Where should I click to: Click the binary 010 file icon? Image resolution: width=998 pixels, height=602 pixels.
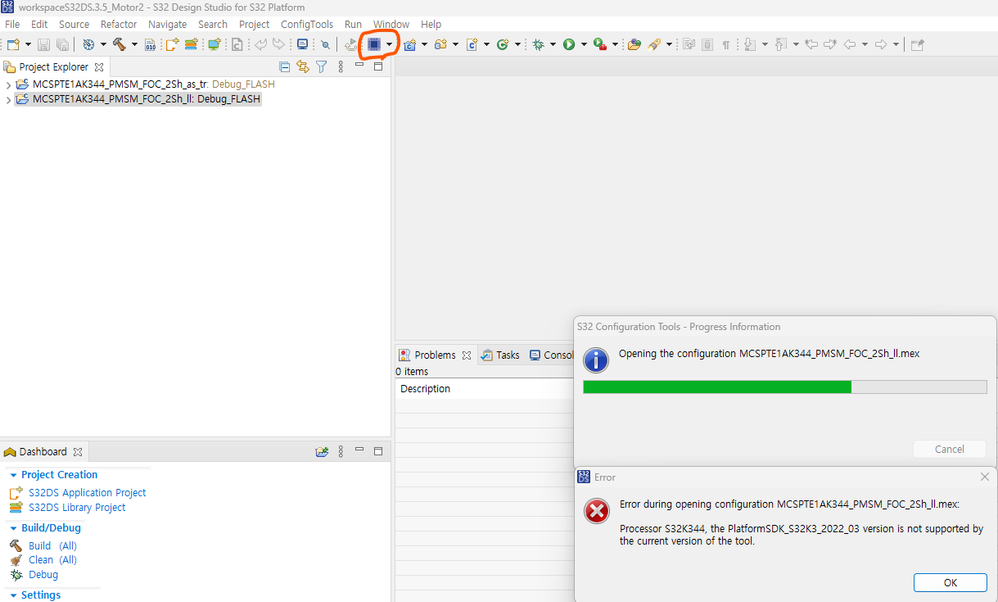coord(150,45)
